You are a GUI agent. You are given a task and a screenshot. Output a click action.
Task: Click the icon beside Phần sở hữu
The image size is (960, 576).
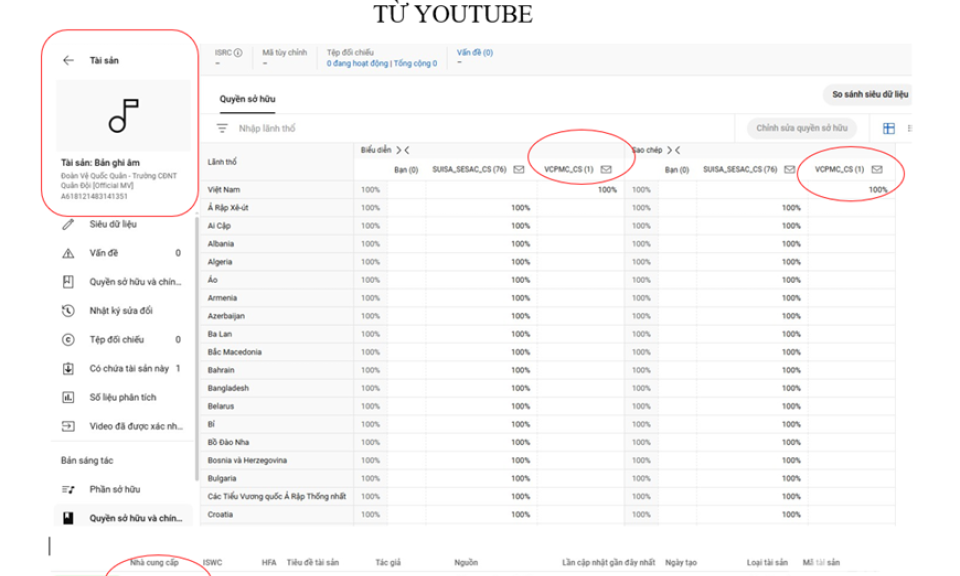(68, 489)
